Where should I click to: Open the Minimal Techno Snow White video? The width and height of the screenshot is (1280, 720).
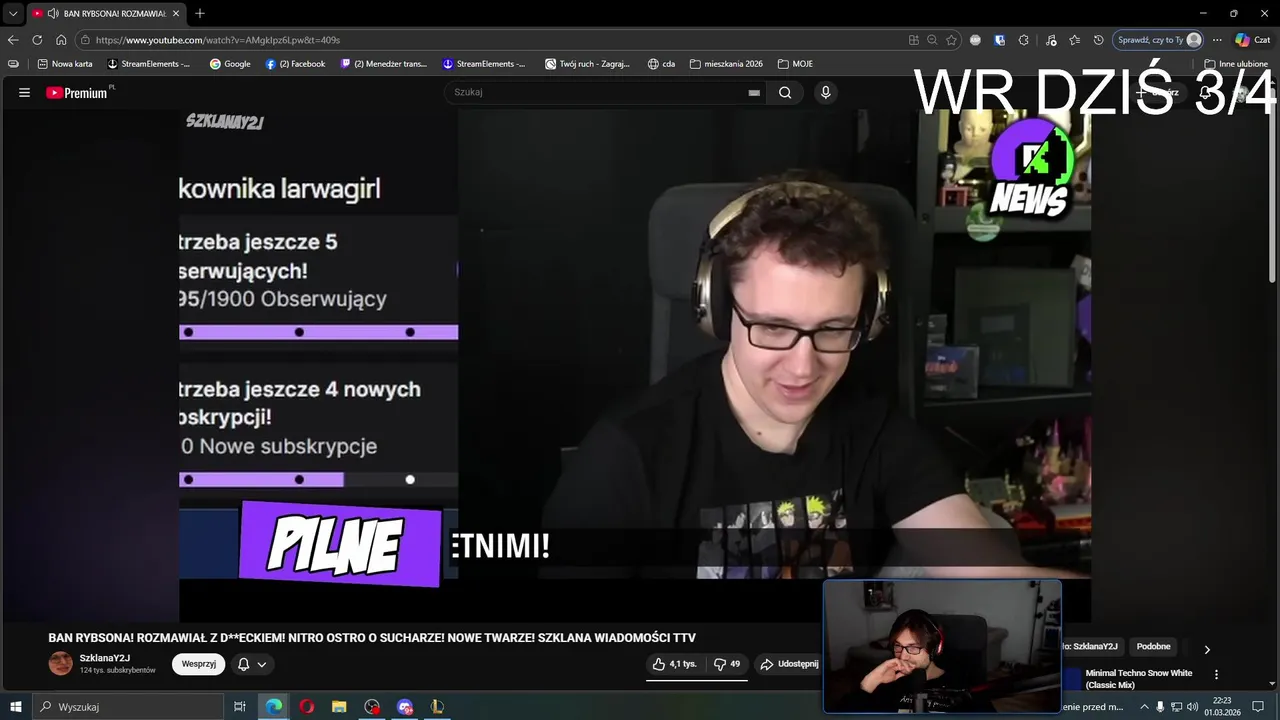(x=1139, y=679)
